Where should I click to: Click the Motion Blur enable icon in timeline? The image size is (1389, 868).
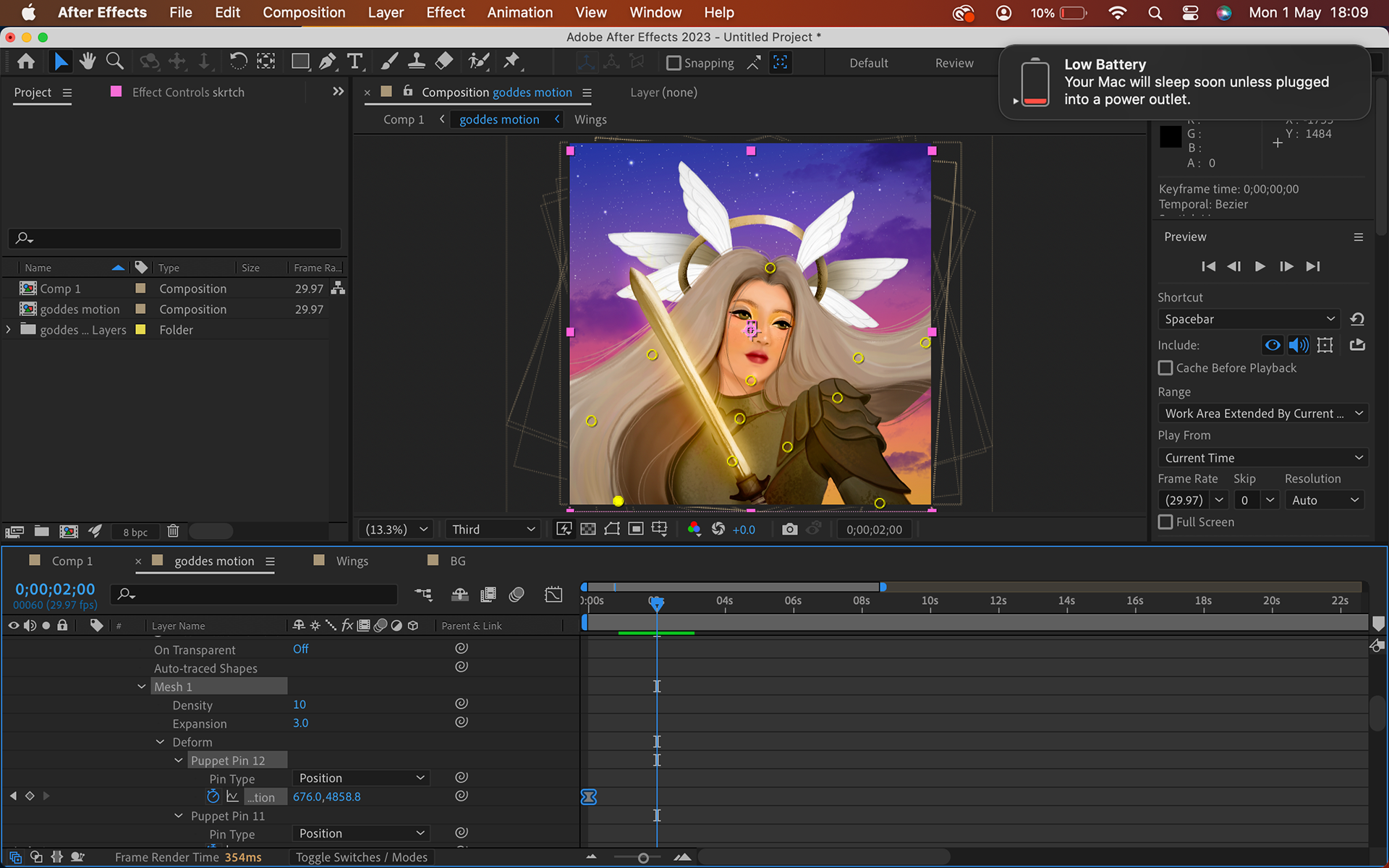[x=517, y=595]
